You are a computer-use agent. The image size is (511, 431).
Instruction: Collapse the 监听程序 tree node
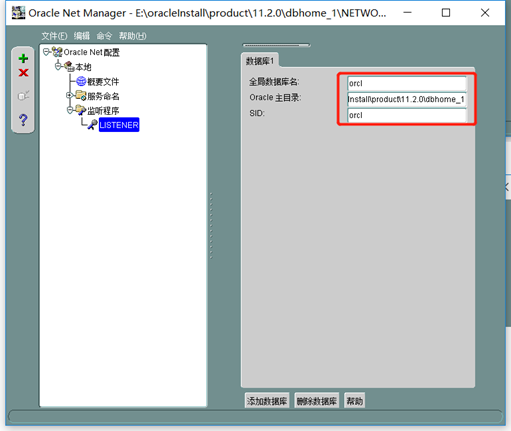click(x=70, y=110)
